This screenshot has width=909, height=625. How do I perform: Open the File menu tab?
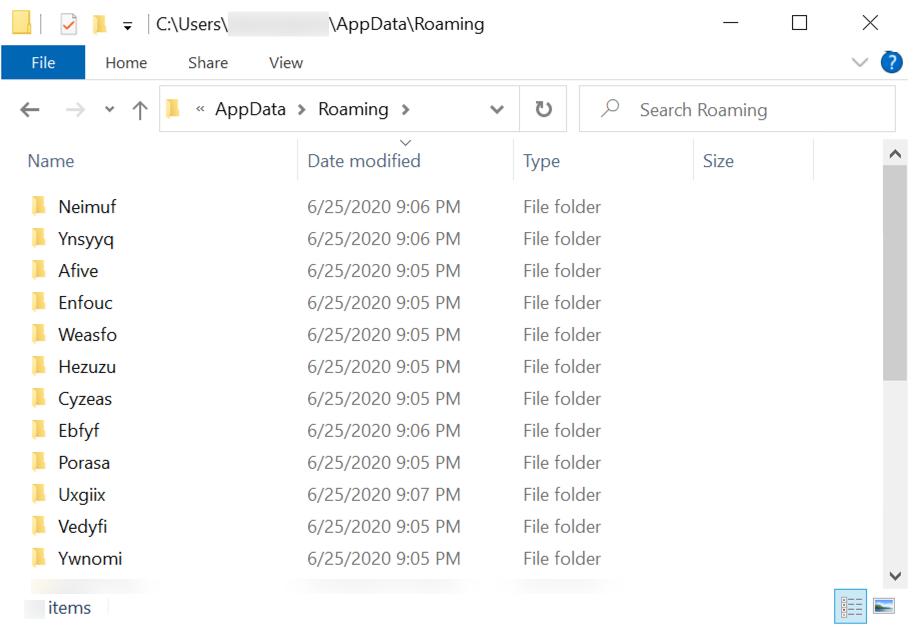pyautogui.click(x=43, y=63)
